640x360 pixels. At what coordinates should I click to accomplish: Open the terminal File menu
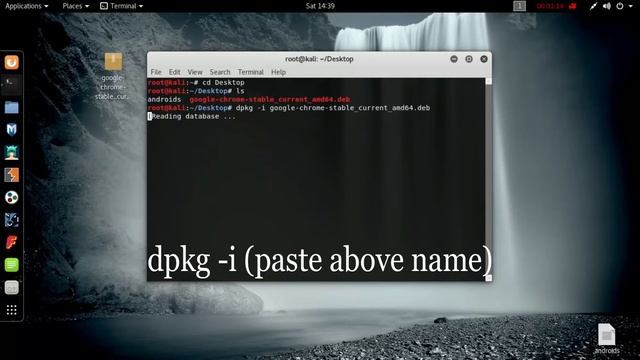[156, 72]
